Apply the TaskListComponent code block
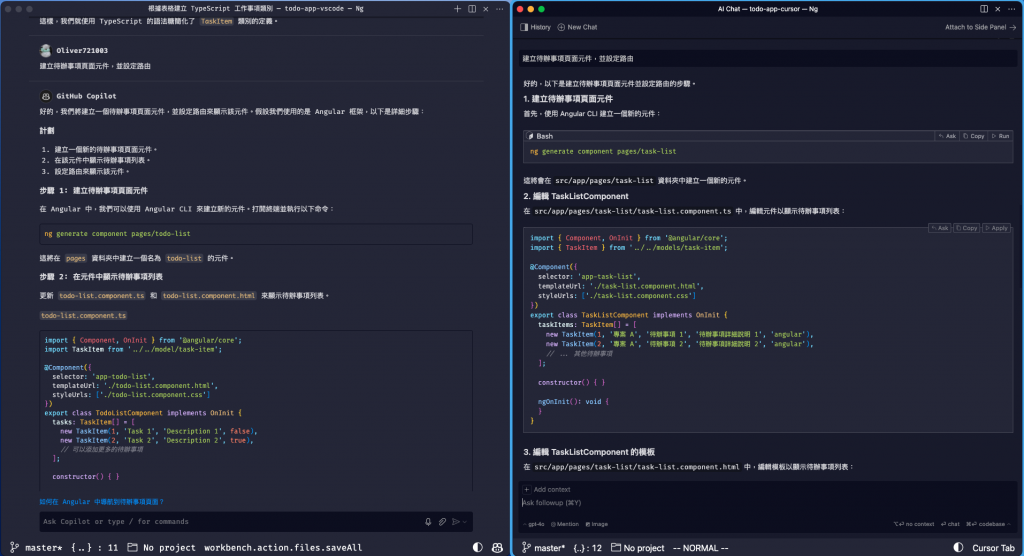The image size is (1024, 556). [996, 228]
